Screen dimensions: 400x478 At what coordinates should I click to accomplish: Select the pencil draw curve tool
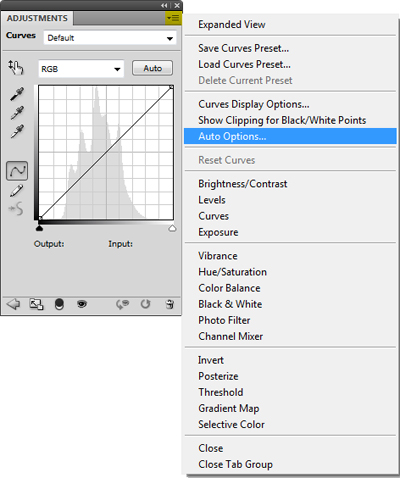pos(16,191)
